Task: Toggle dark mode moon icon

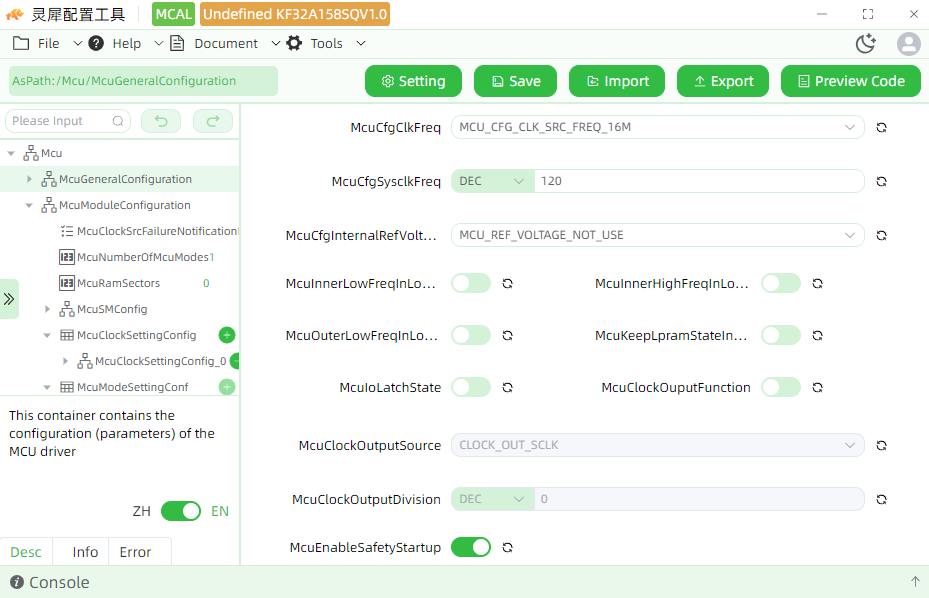Action: (x=866, y=44)
